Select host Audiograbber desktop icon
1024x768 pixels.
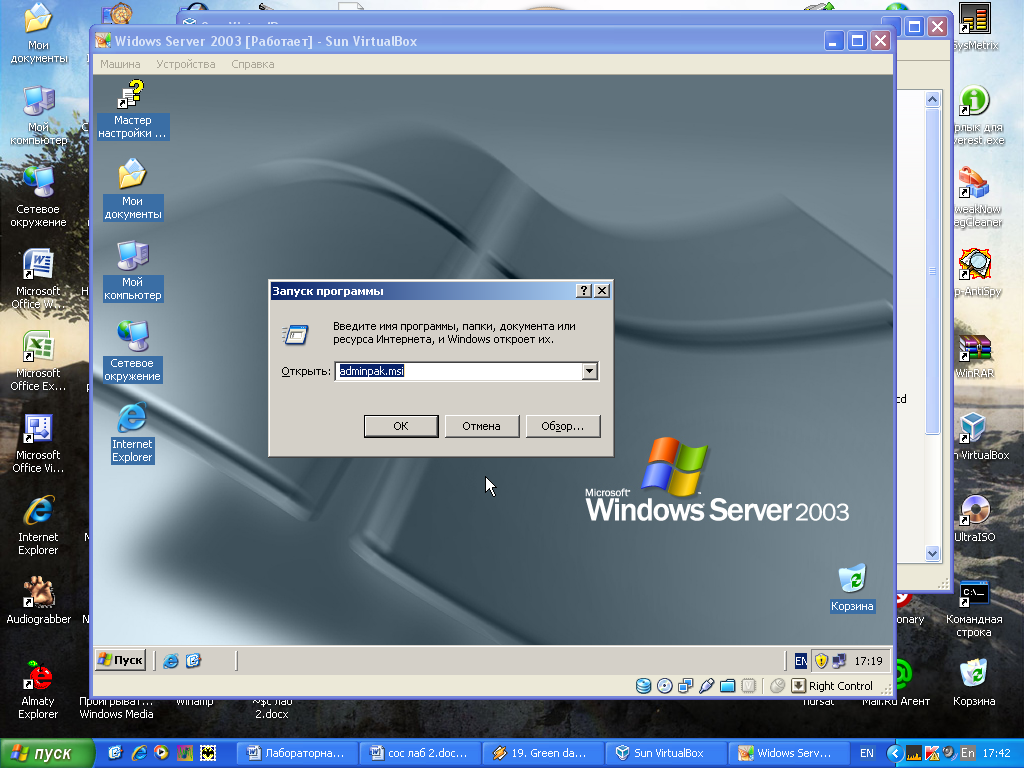click(38, 600)
